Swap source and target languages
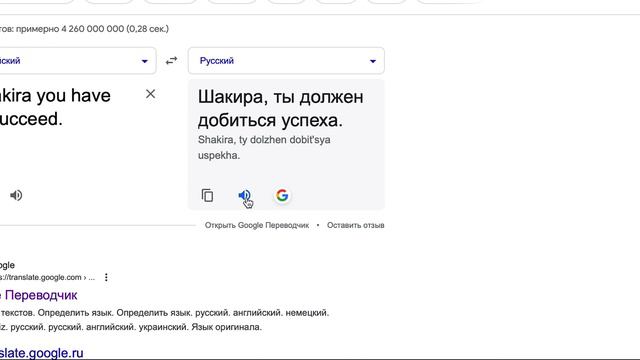The height and width of the screenshot is (360, 640). pos(171,61)
